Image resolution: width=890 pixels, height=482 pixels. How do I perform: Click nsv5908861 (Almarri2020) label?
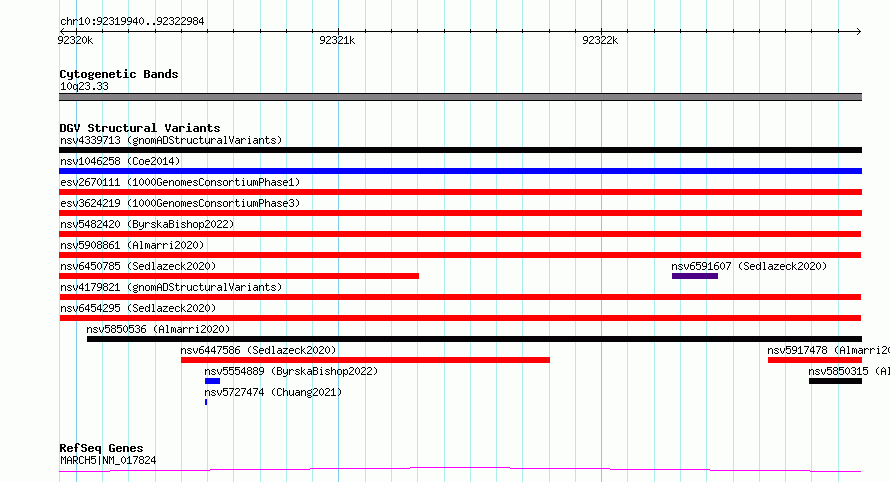click(x=132, y=245)
